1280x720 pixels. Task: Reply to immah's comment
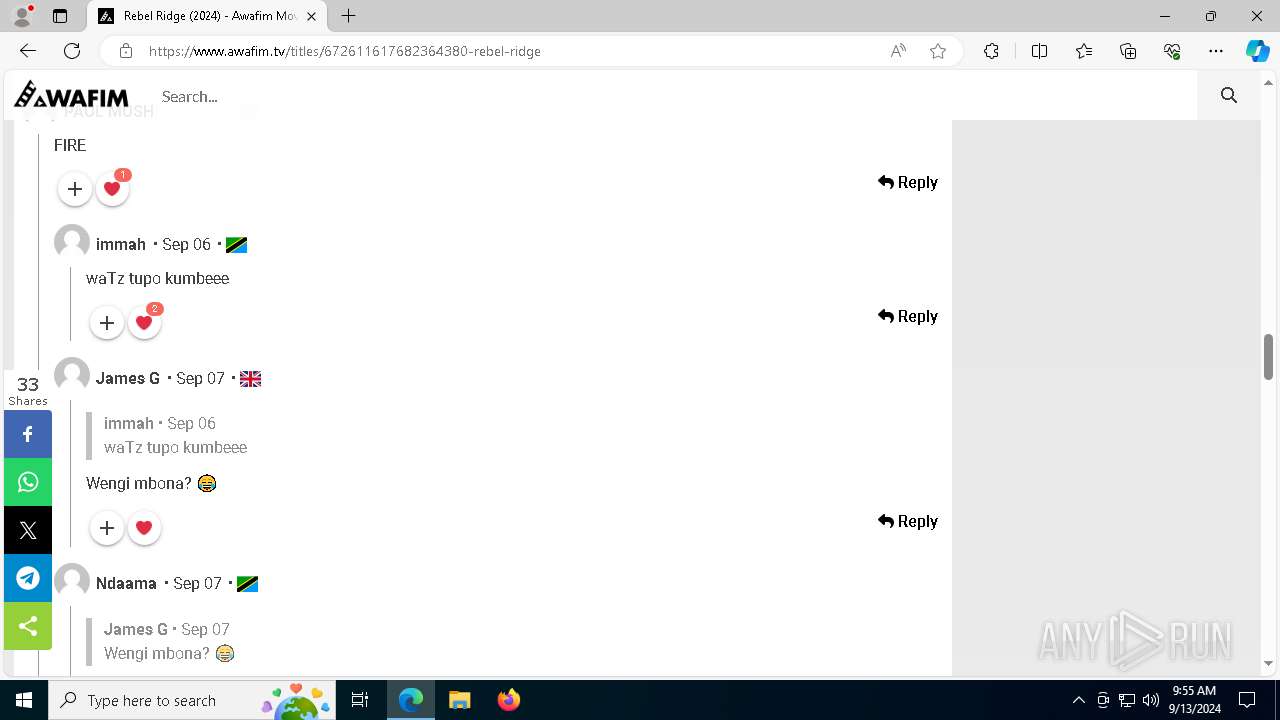pos(908,316)
